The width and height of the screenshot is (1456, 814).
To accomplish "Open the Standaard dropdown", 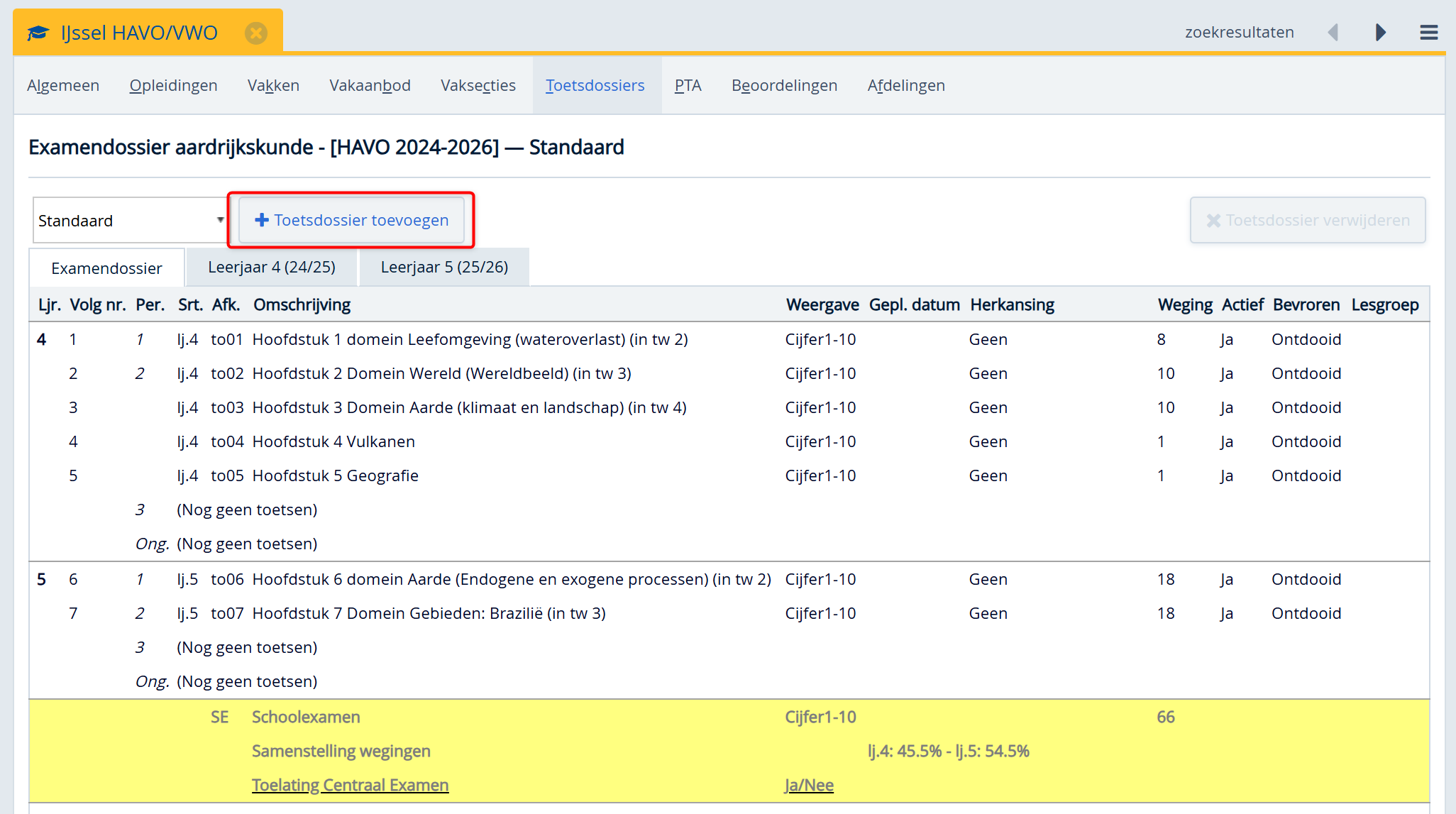I will coord(130,221).
